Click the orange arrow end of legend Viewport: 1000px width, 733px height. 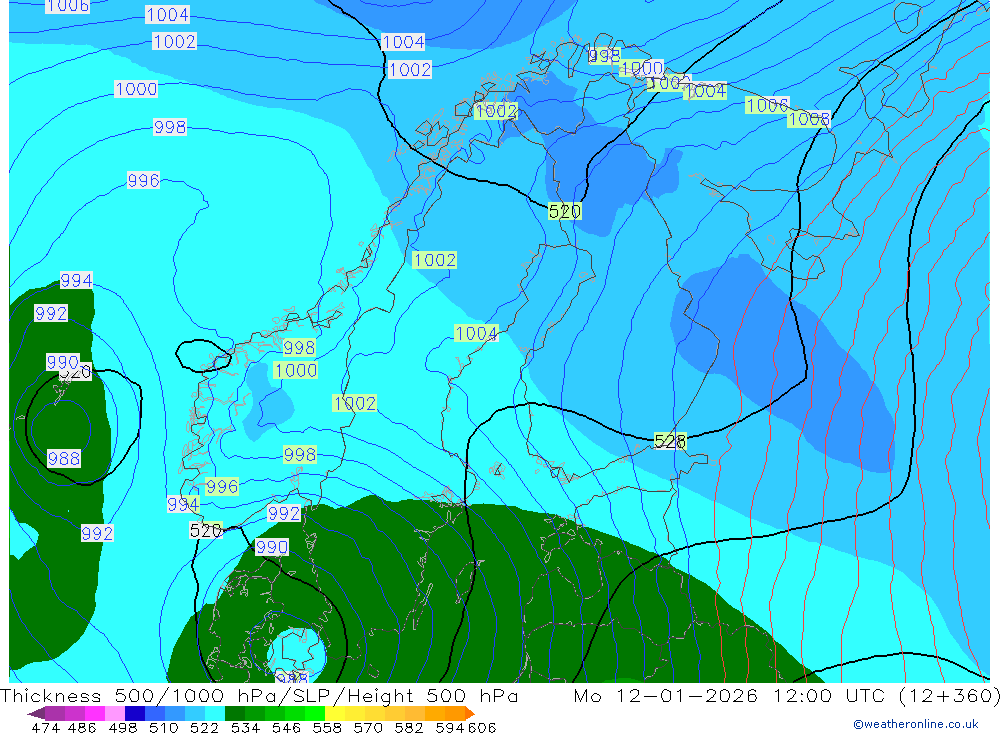coord(469,713)
